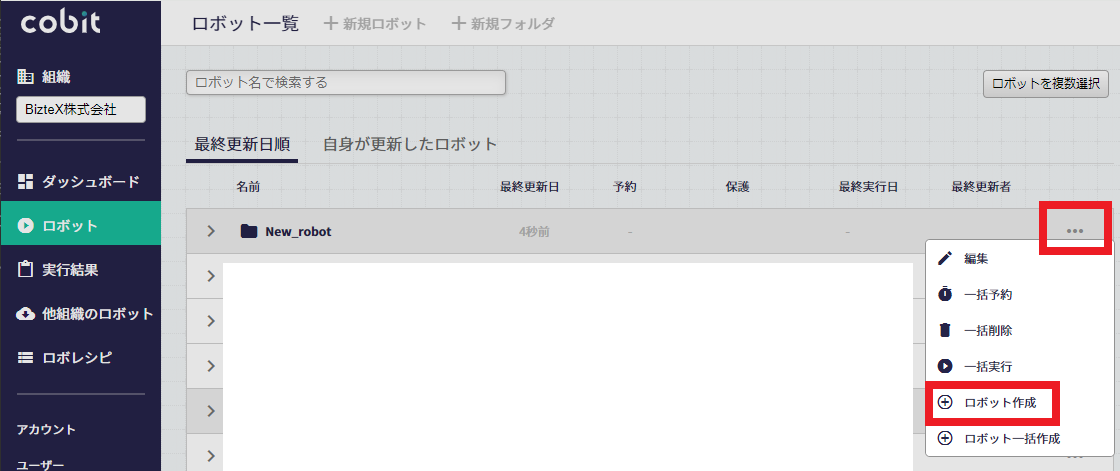Screen dimensions: 1120x471
Task: Click the clipboard icon for 実行結果
Action: coord(26,269)
